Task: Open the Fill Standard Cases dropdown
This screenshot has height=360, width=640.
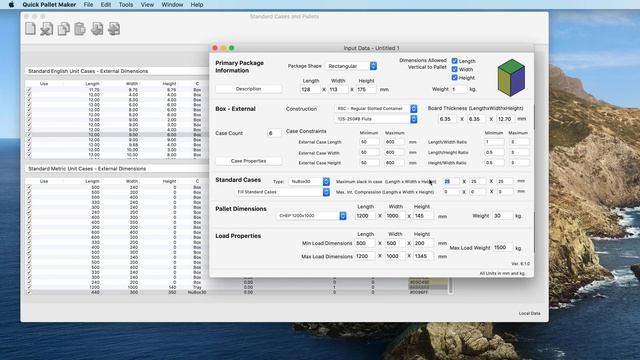Action: [282, 192]
